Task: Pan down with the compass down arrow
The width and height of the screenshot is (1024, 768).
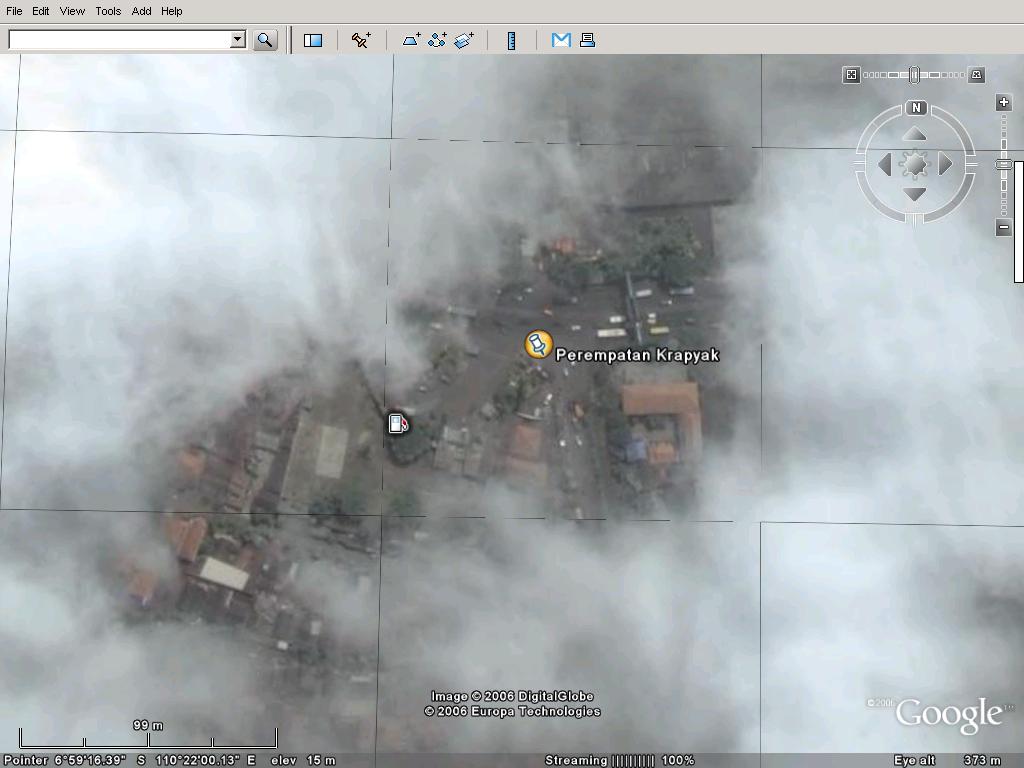Action: pyautogui.click(x=914, y=194)
